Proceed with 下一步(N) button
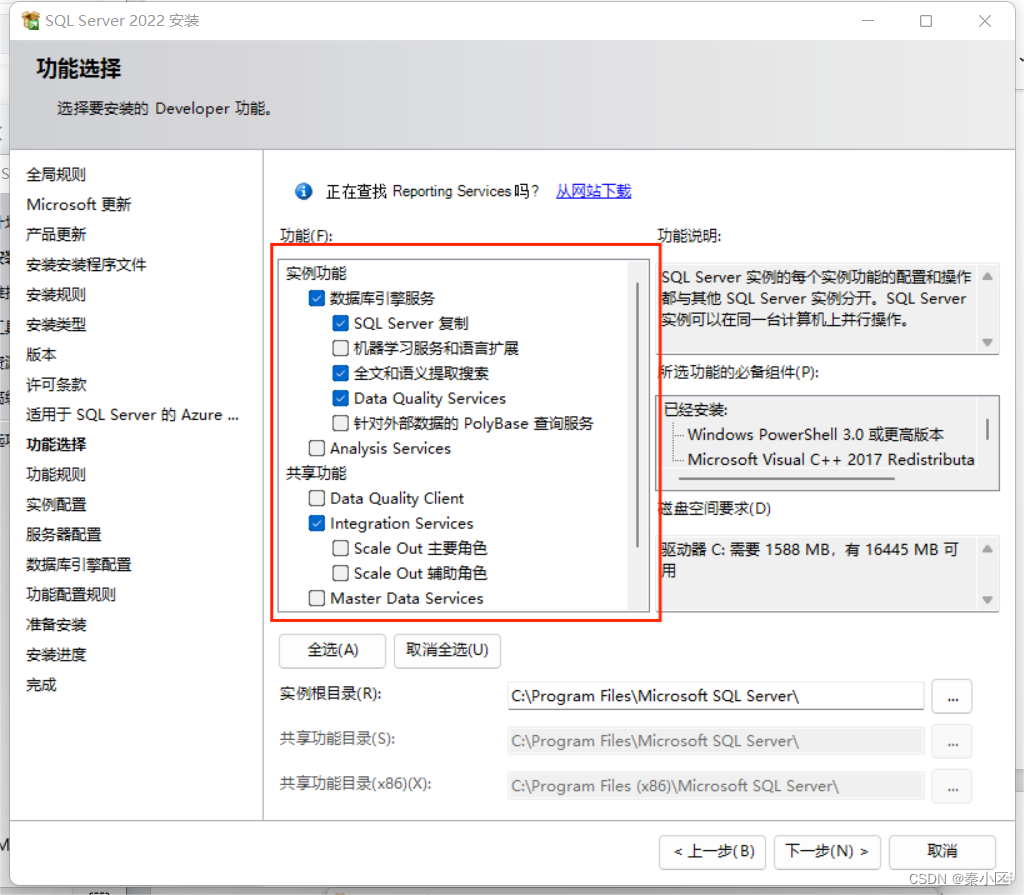 tap(827, 852)
